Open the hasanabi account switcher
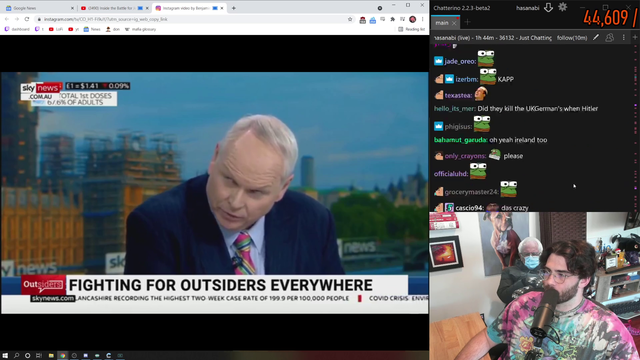 (527, 8)
